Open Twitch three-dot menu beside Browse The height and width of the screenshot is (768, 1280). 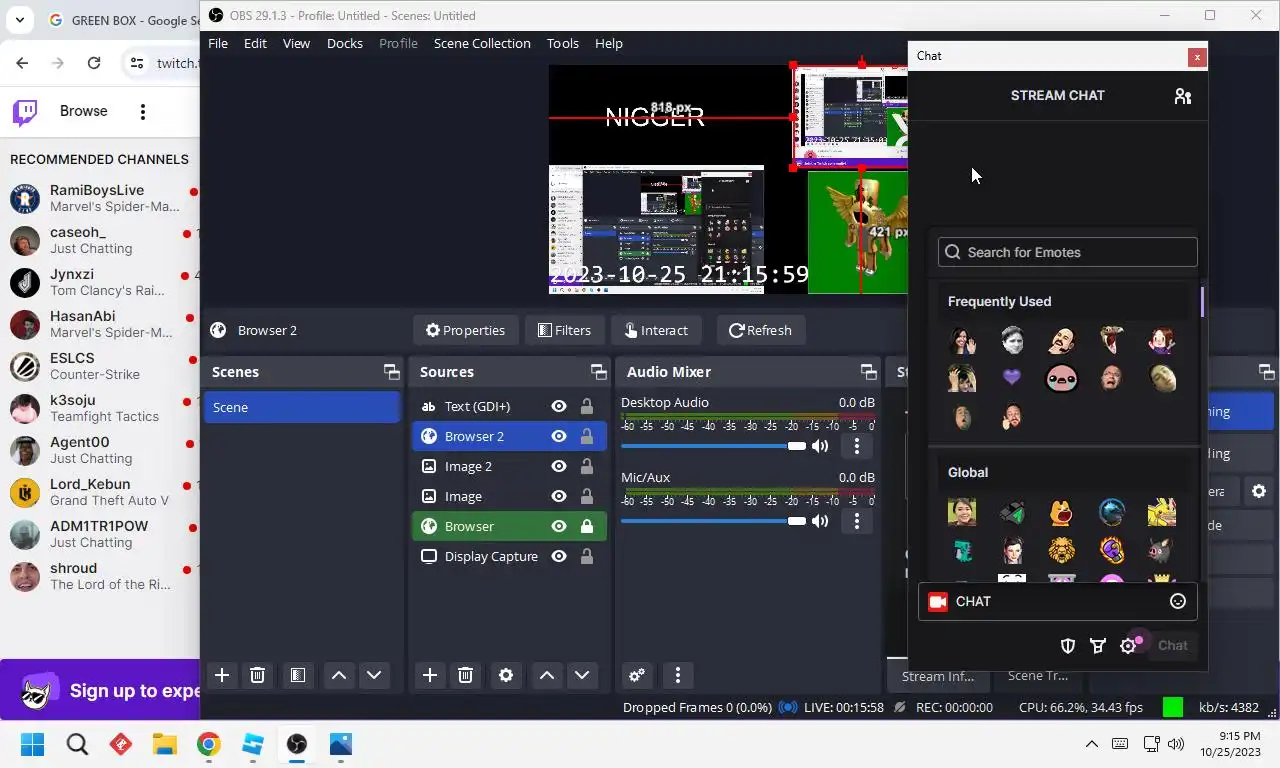(143, 112)
